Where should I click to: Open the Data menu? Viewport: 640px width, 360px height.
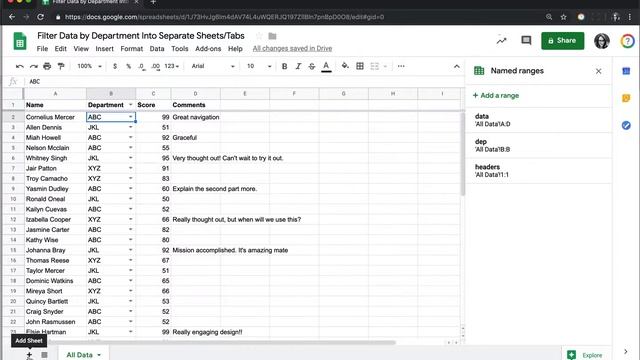[x=157, y=49]
